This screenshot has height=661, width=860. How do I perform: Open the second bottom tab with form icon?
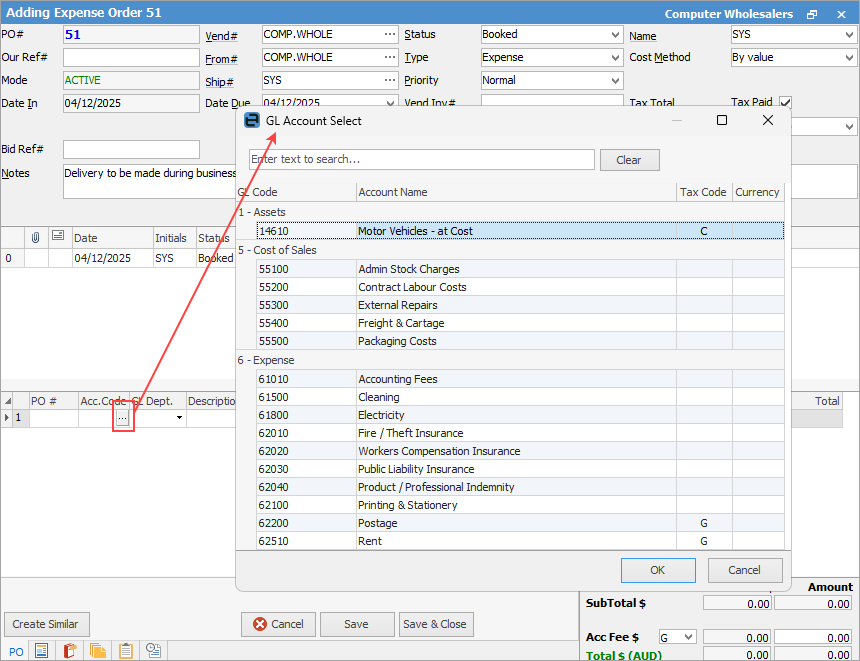click(x=42, y=651)
